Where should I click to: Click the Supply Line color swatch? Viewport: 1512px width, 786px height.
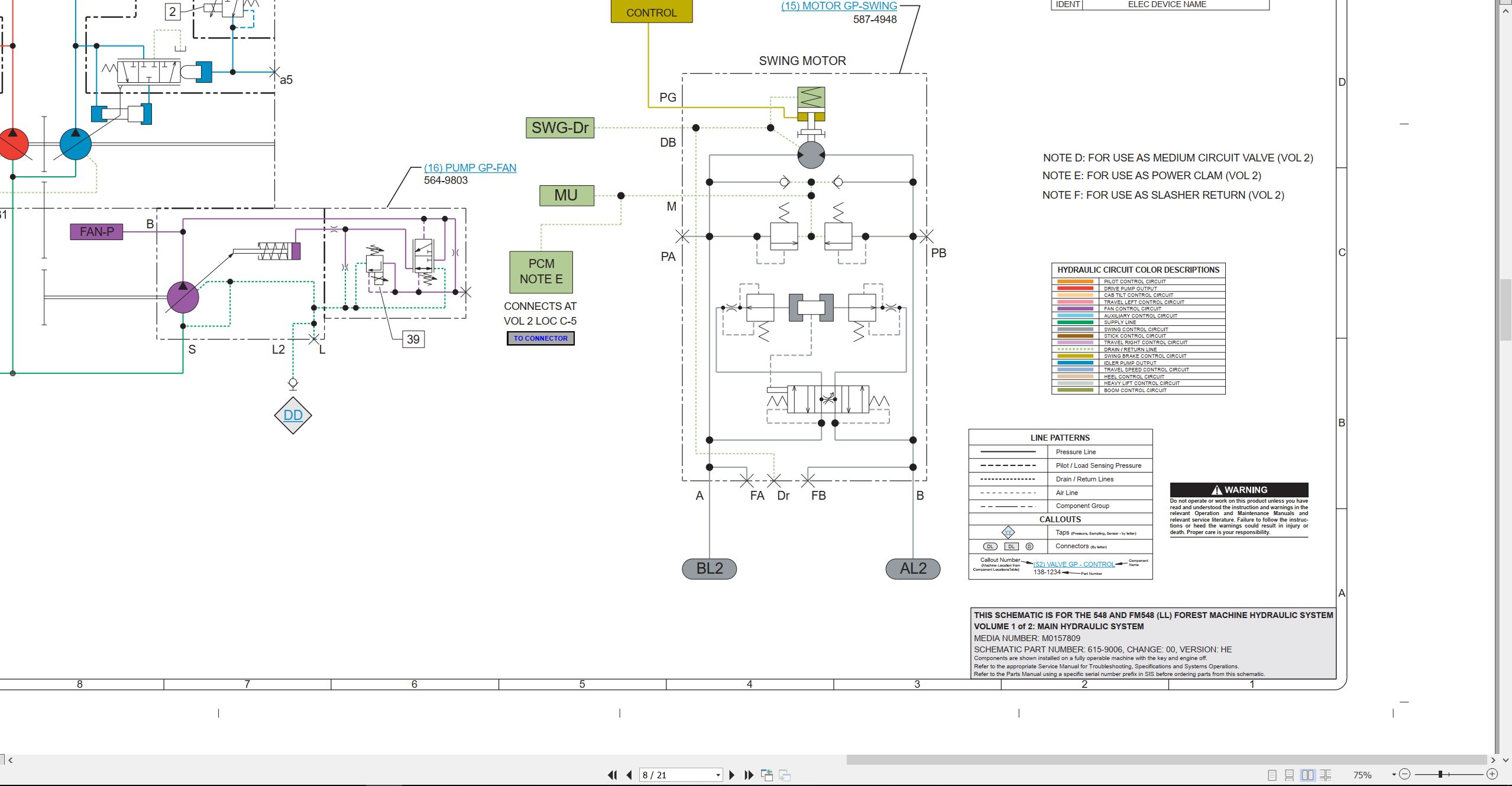pyautogui.click(x=1076, y=322)
